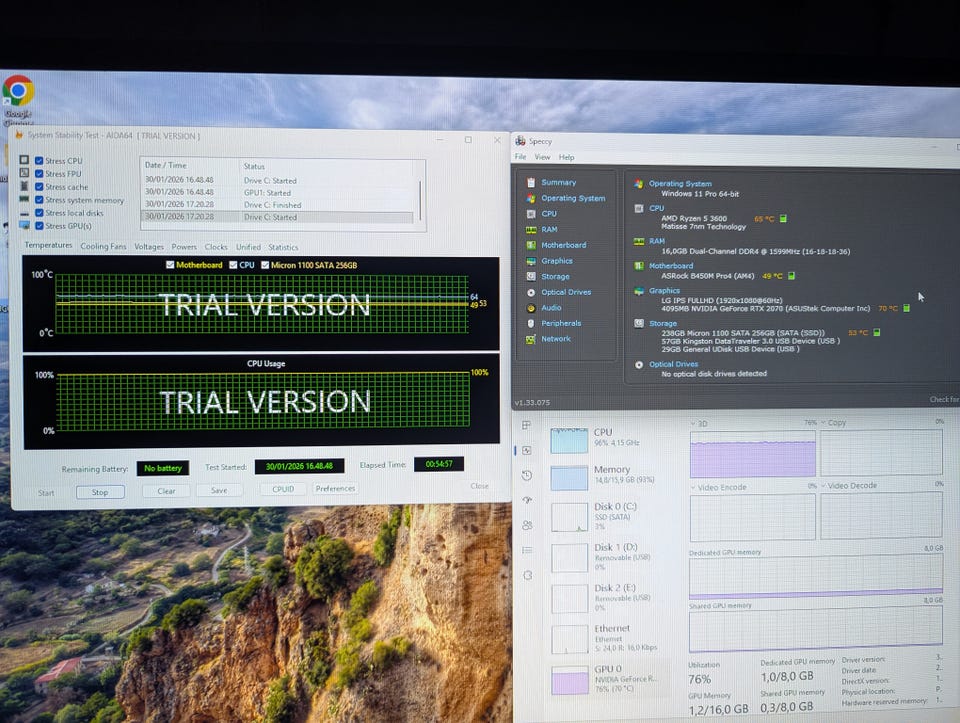Screen dimensions: 960x723
Task: Click the Save button in AIDA64
Action: [219, 490]
